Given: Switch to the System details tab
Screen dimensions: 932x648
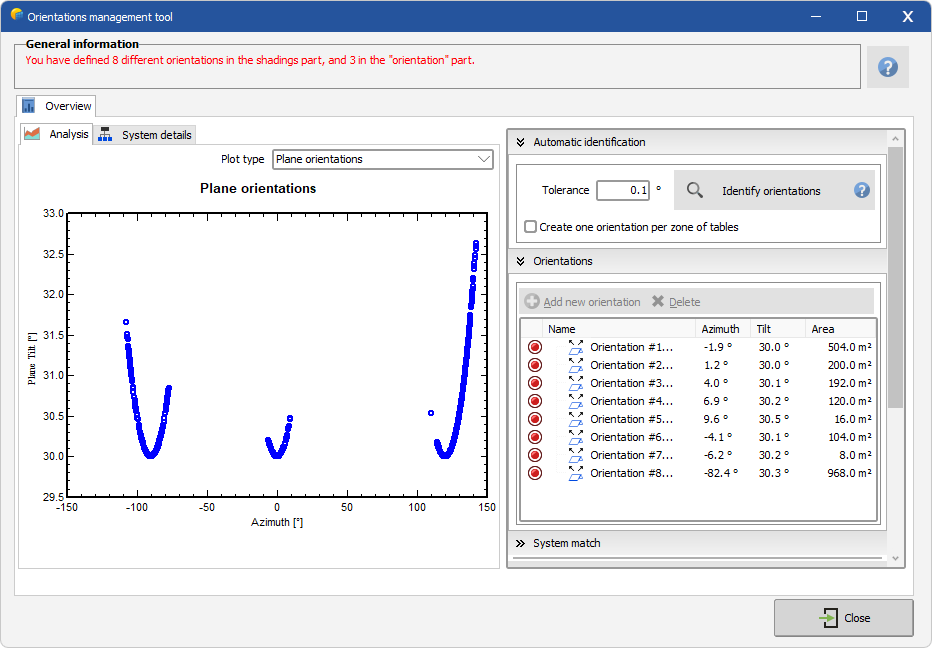Looking at the screenshot, I should (146, 134).
